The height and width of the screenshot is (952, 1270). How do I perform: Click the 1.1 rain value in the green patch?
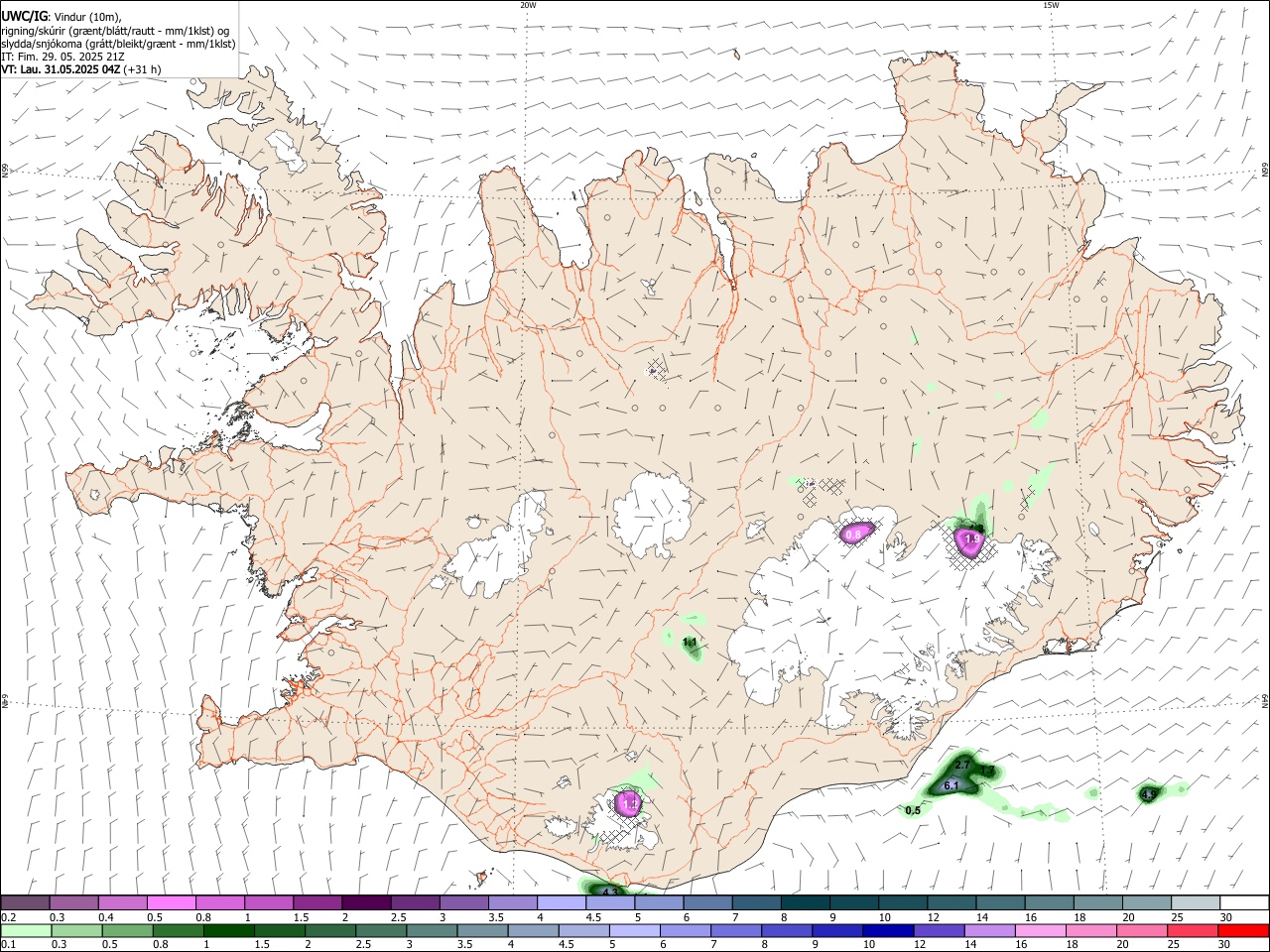pos(691,643)
